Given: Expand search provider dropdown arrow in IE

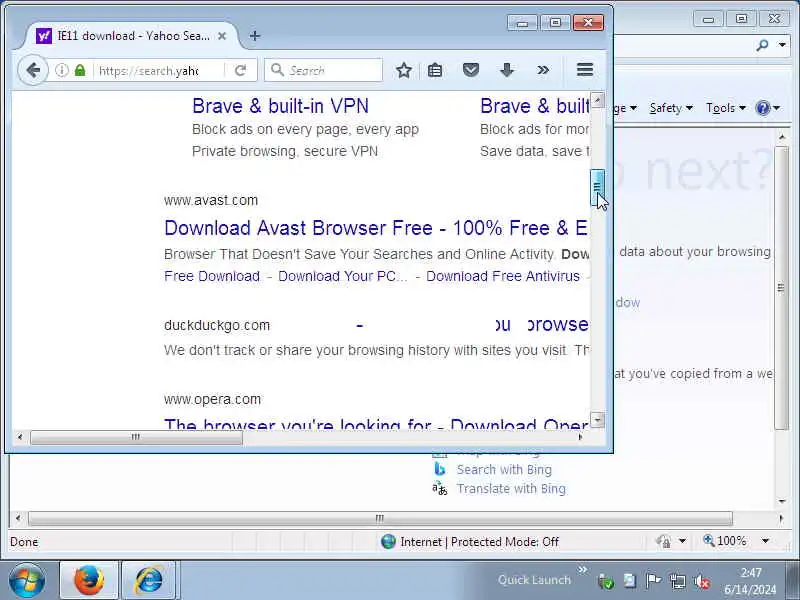Looking at the screenshot, I should [x=782, y=45].
